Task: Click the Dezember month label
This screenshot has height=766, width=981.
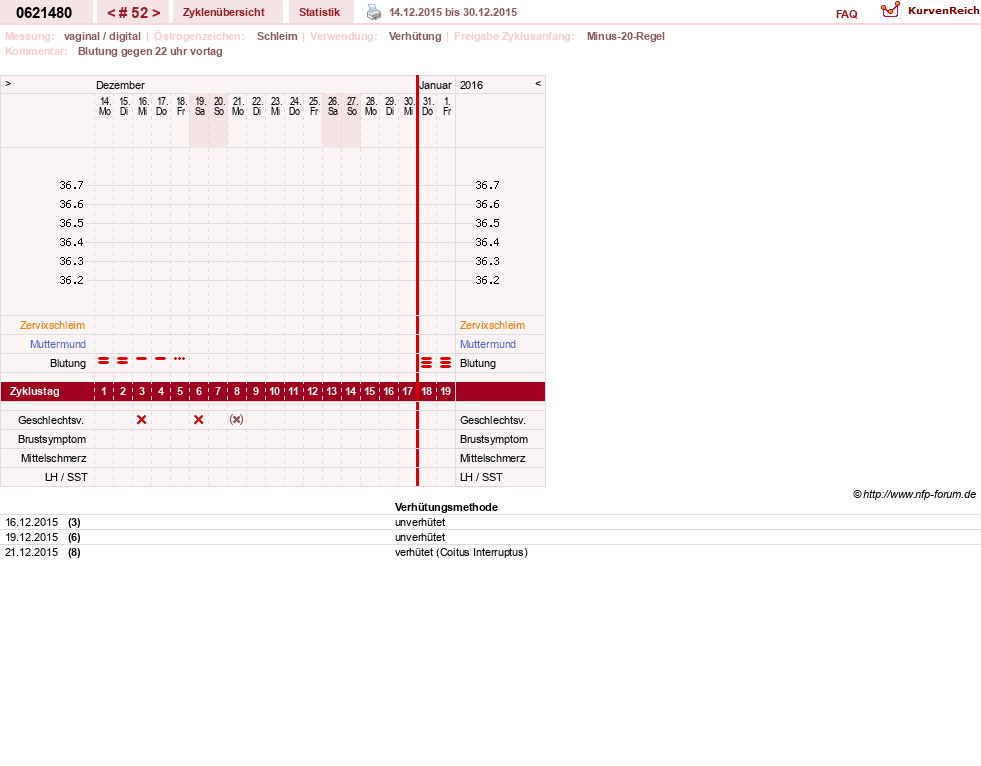Action: [120, 85]
